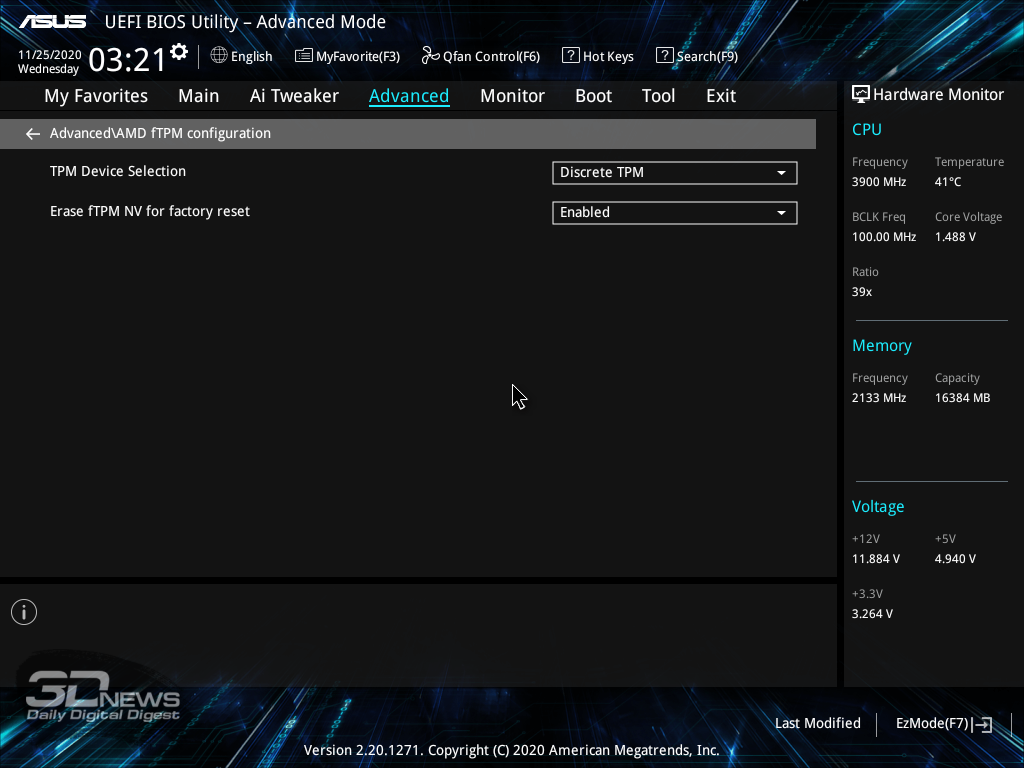Switch to EzMode(F7)

click(x=944, y=724)
